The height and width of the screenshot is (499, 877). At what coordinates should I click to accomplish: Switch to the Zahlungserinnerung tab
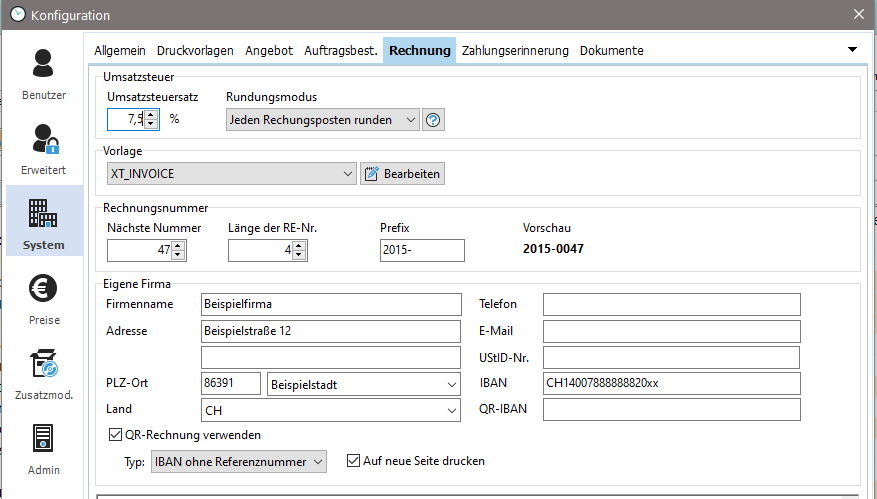pos(515,50)
